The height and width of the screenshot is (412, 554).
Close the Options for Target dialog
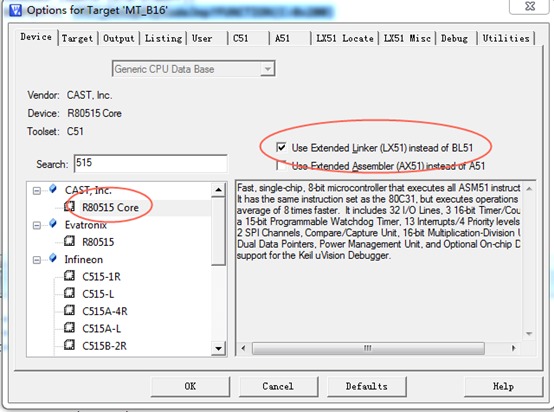point(530,6)
